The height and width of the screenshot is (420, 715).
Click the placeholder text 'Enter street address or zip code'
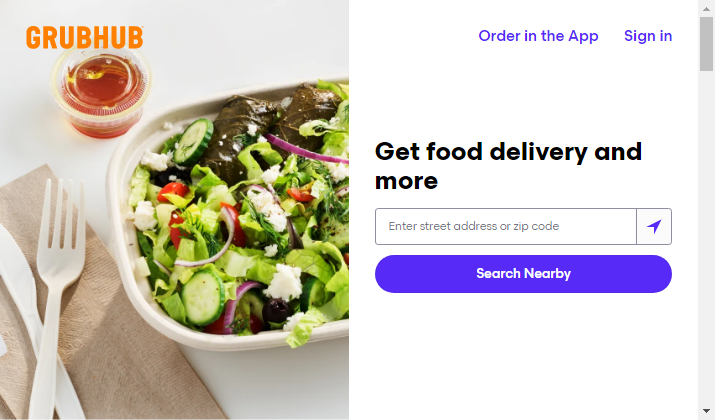pyautogui.click(x=473, y=226)
